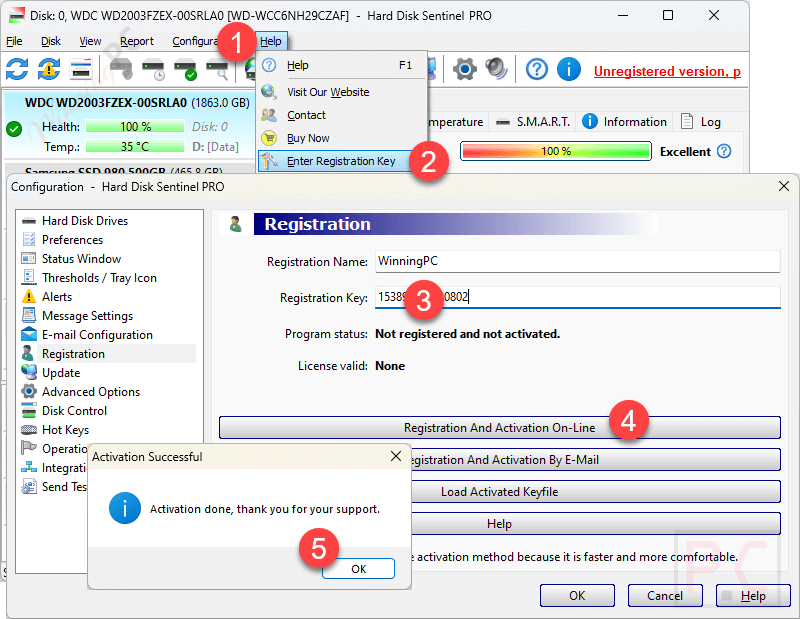Click 'Activation done, thank you' message text

pos(265,509)
